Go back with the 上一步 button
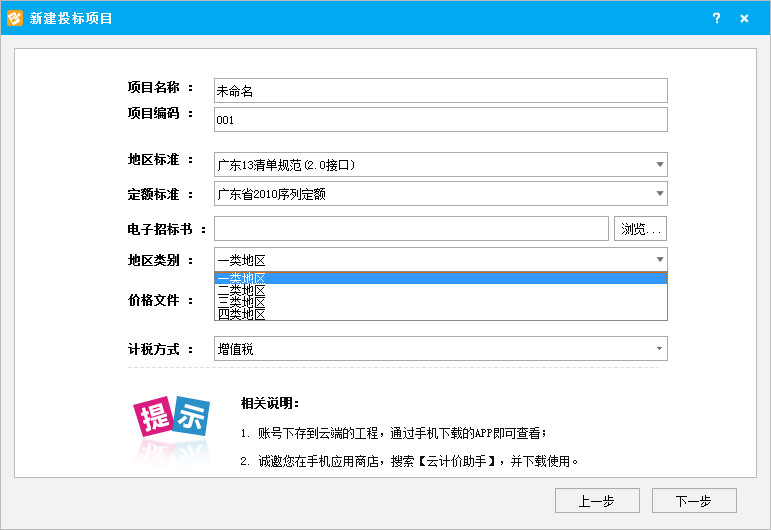This screenshot has width=771, height=530. (597, 500)
